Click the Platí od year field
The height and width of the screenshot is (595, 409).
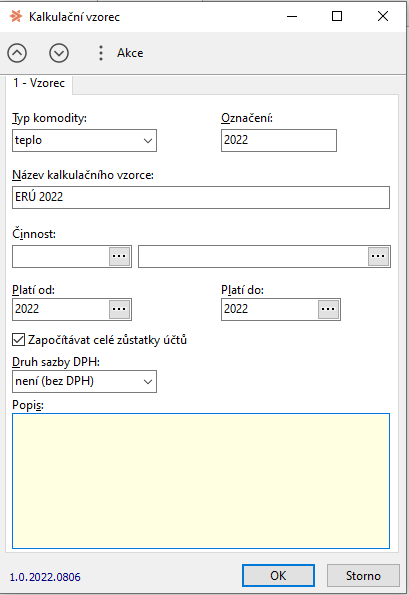pos(61,309)
